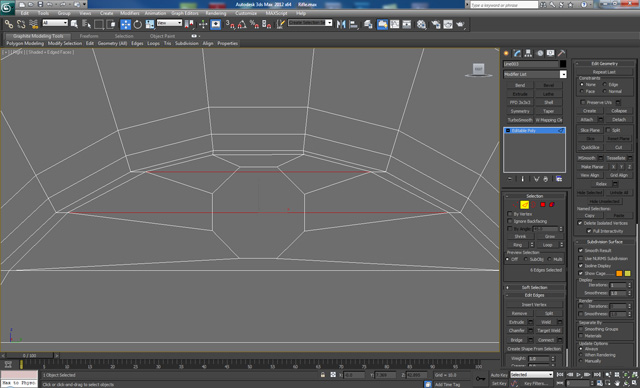Viewport: 640px width, 388px height.
Task: Collapse the Subdivision Surface rollout
Action: point(604,242)
